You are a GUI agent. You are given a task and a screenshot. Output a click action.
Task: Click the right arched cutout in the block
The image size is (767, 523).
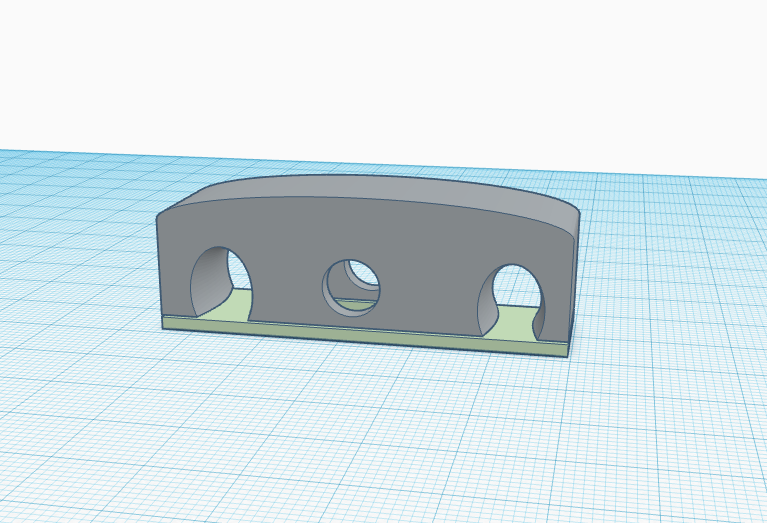511,301
